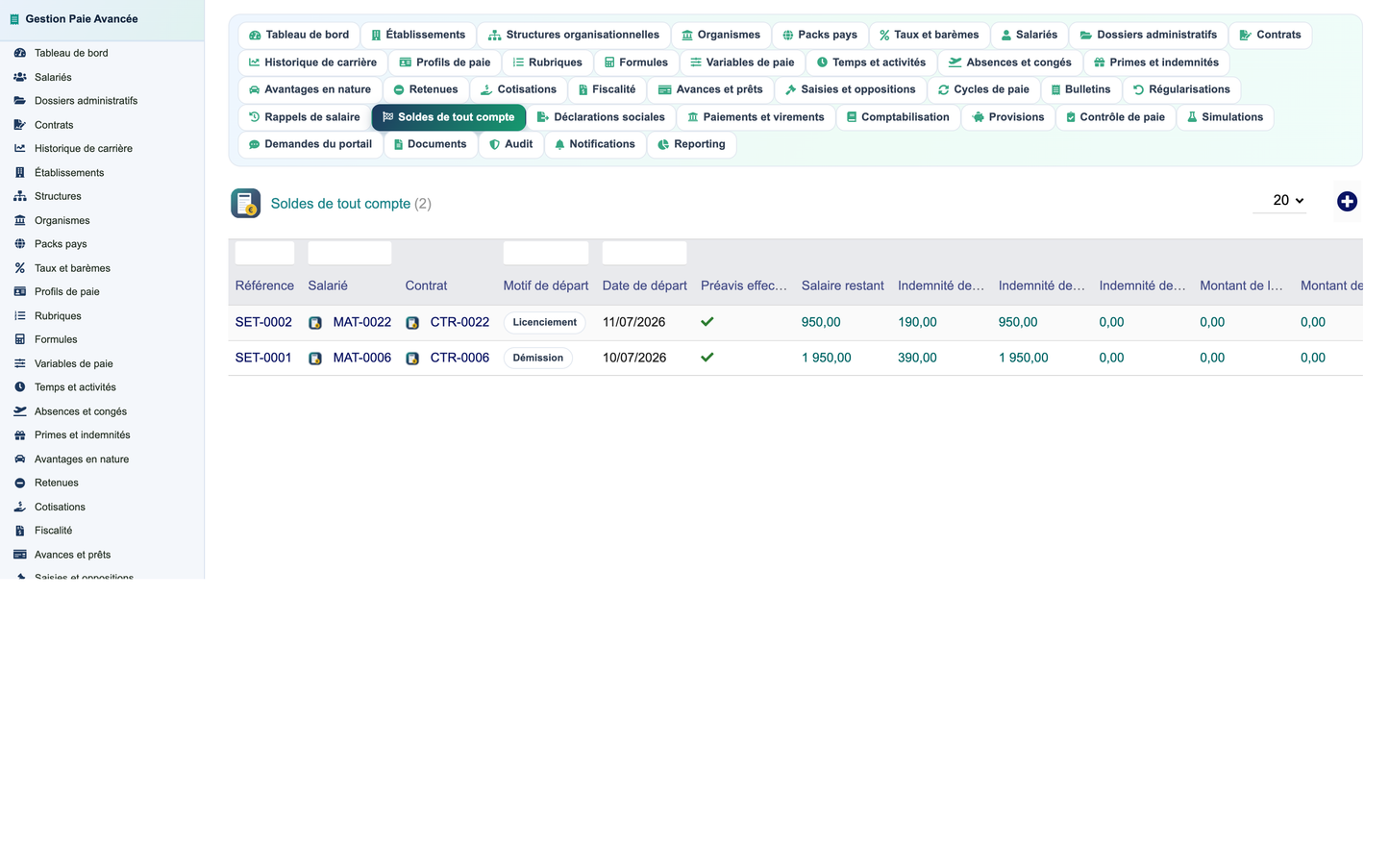This screenshot has height=868, width=1389.
Task: Click the indemnity value 390,00
Action: [917, 358]
